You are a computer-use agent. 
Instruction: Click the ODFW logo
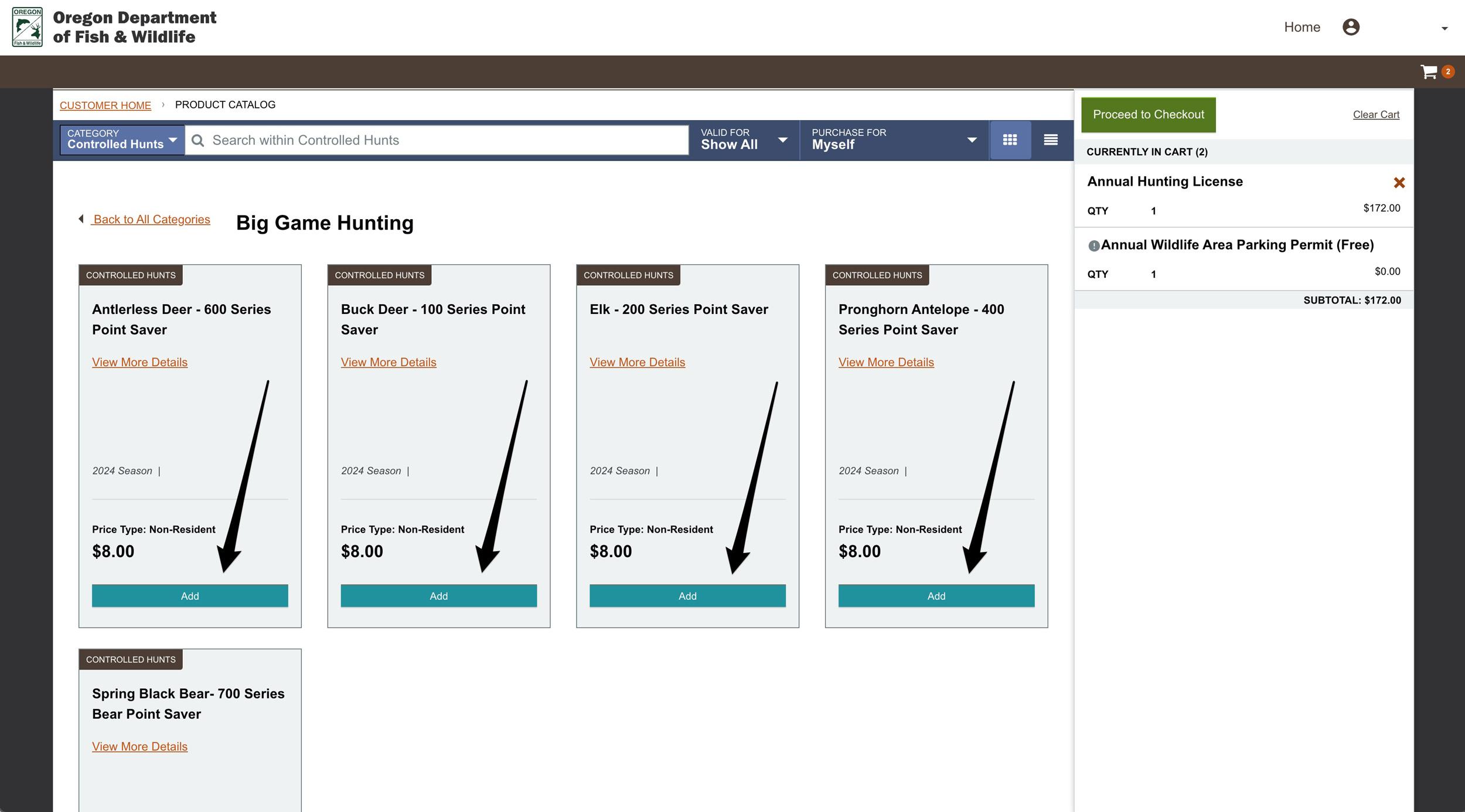[x=26, y=26]
